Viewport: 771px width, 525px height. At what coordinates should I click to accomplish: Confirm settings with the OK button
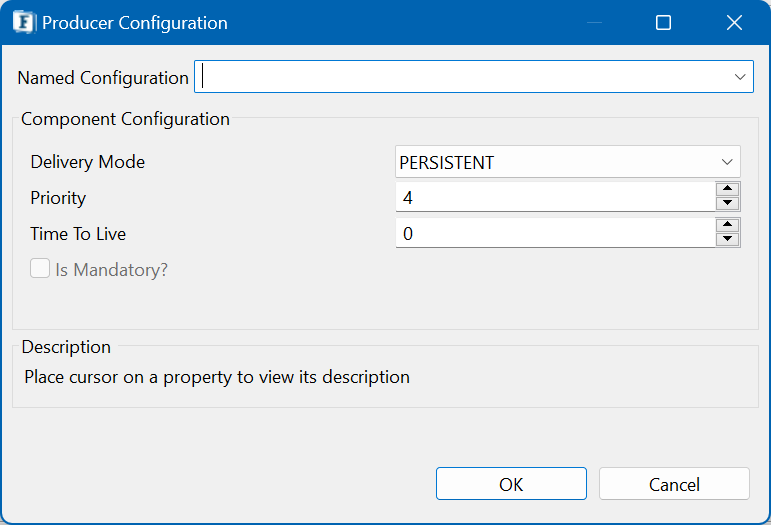(511, 484)
